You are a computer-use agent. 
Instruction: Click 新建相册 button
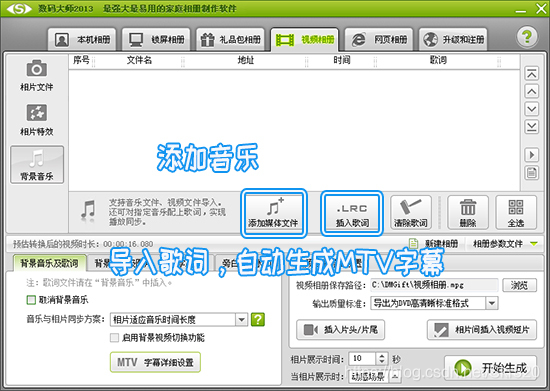434,243
